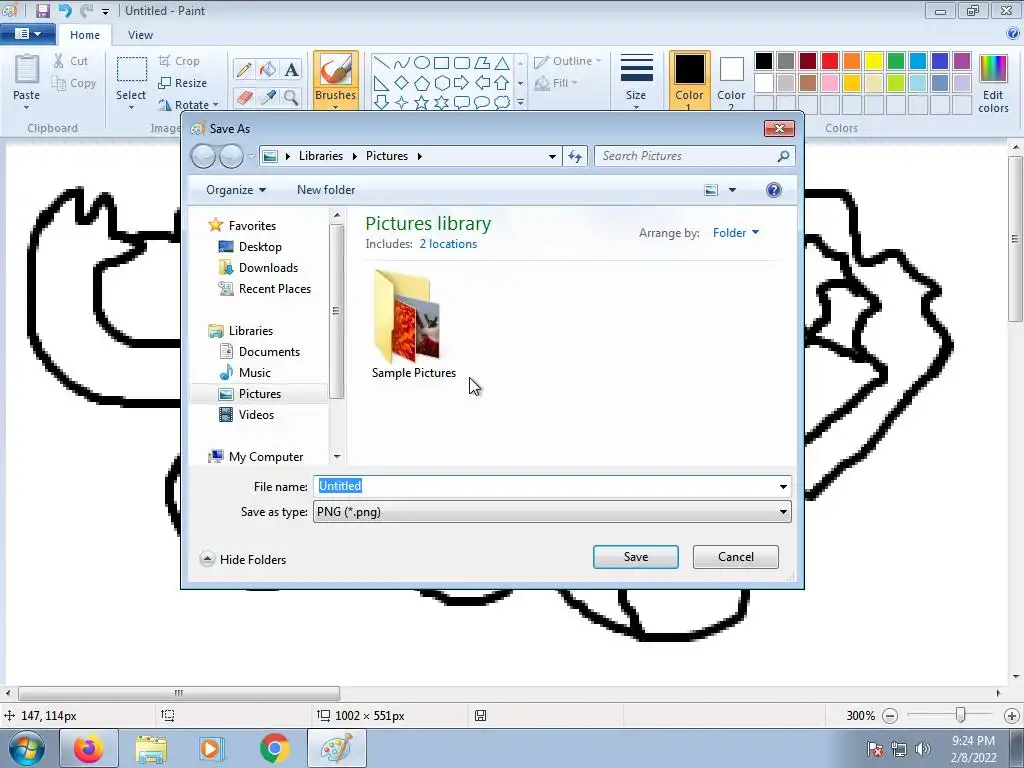Screen dimensions: 1024x768
Task: Select the Pencil tool in Paint ribbon
Action: click(244, 69)
